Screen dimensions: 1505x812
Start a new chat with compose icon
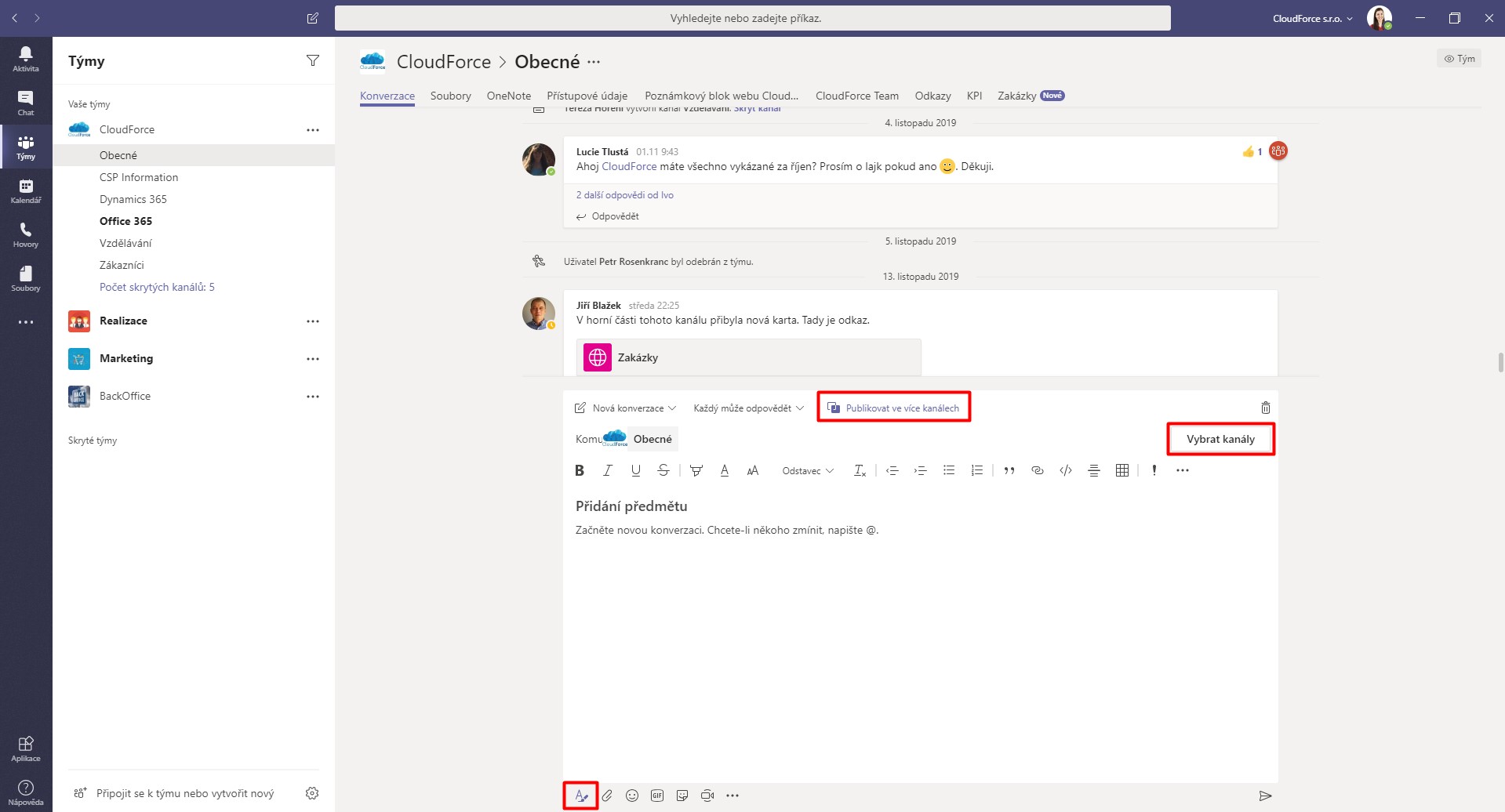click(x=313, y=18)
